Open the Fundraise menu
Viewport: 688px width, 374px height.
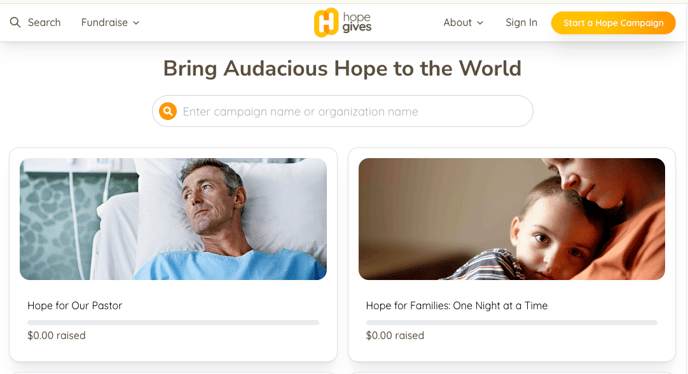[110, 22]
